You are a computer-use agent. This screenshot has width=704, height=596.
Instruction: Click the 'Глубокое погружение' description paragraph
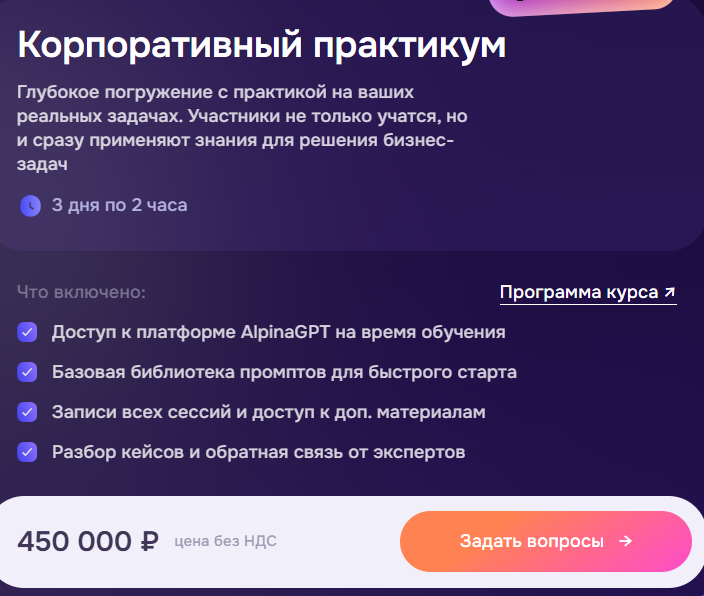[x=242, y=128]
